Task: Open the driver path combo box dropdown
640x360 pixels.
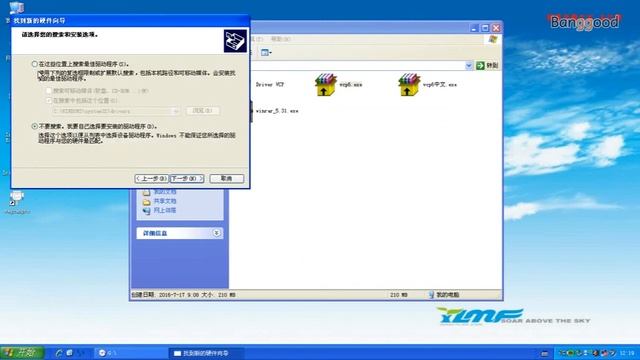Action: 176,111
